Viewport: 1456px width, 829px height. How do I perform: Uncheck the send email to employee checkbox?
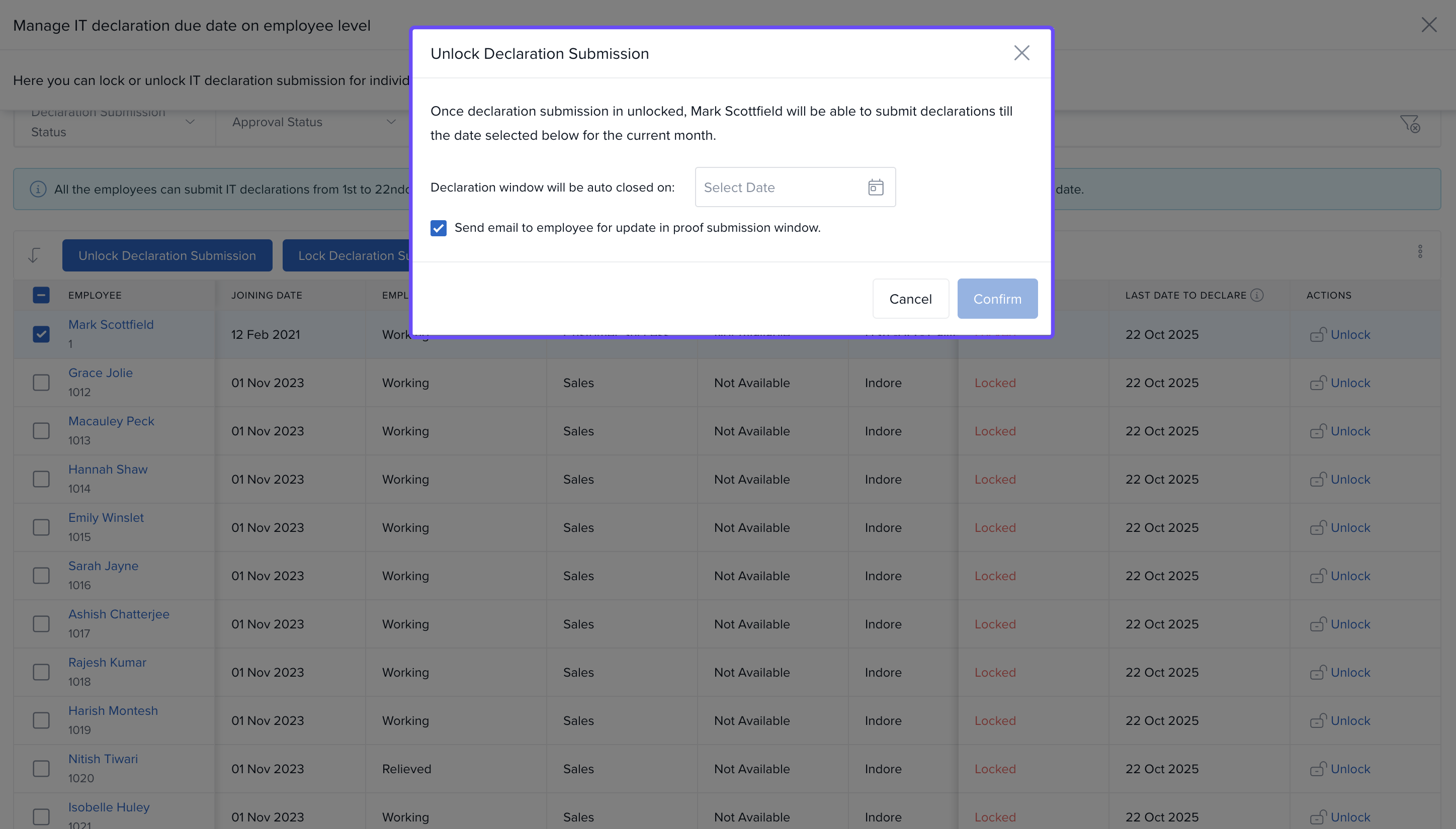click(438, 228)
